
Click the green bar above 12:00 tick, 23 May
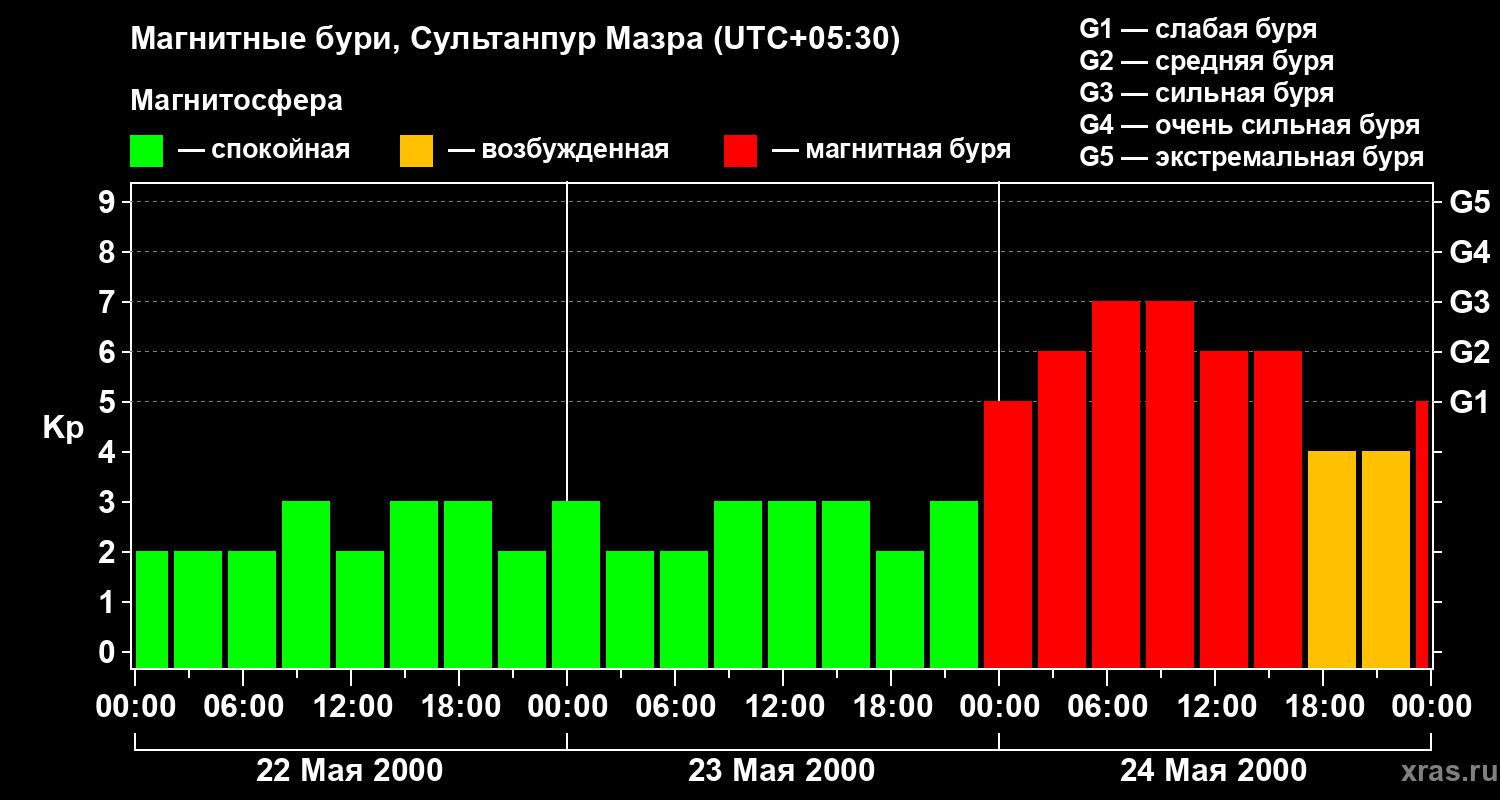792,584
